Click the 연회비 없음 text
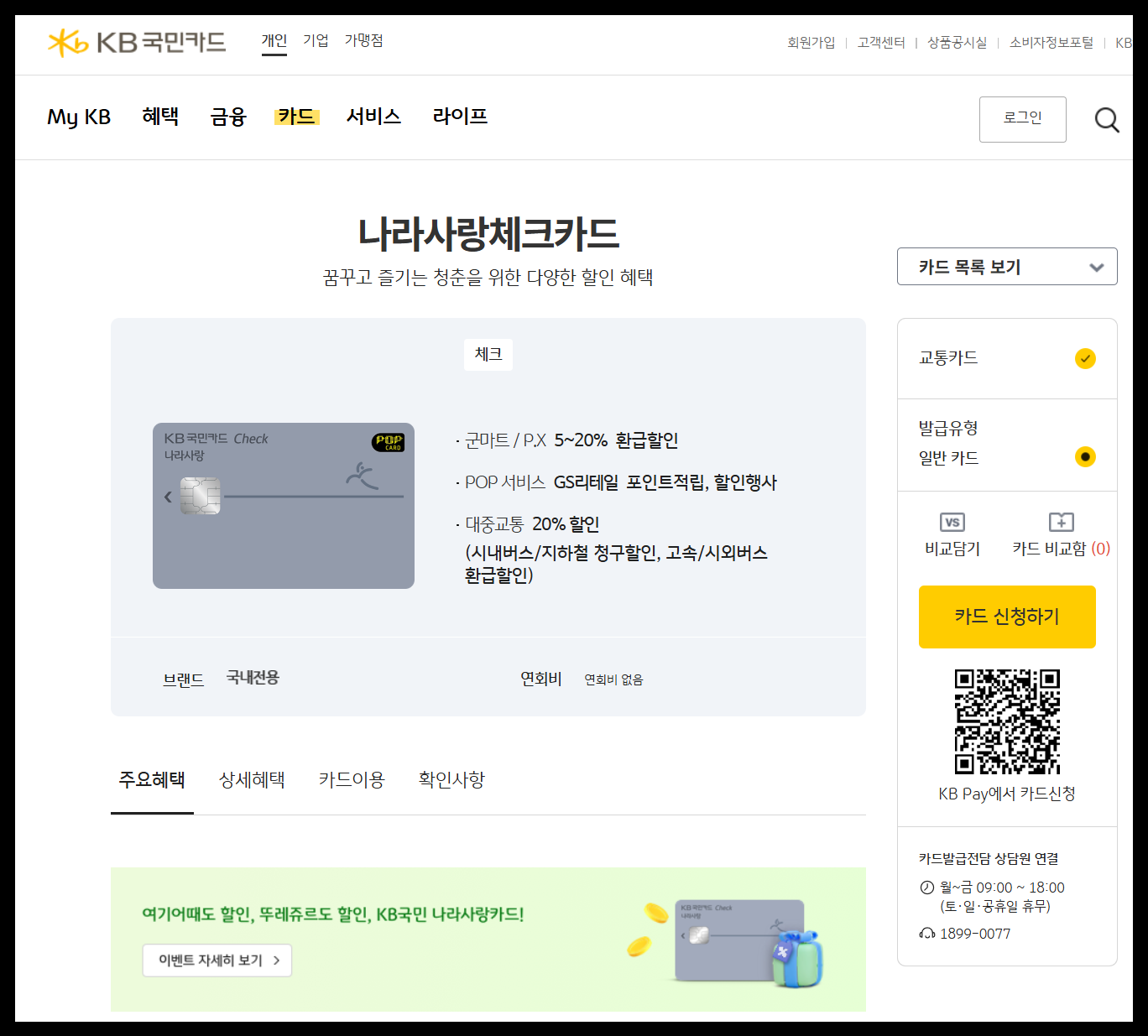Image resolution: width=1148 pixels, height=1036 pixels. pyautogui.click(x=613, y=679)
